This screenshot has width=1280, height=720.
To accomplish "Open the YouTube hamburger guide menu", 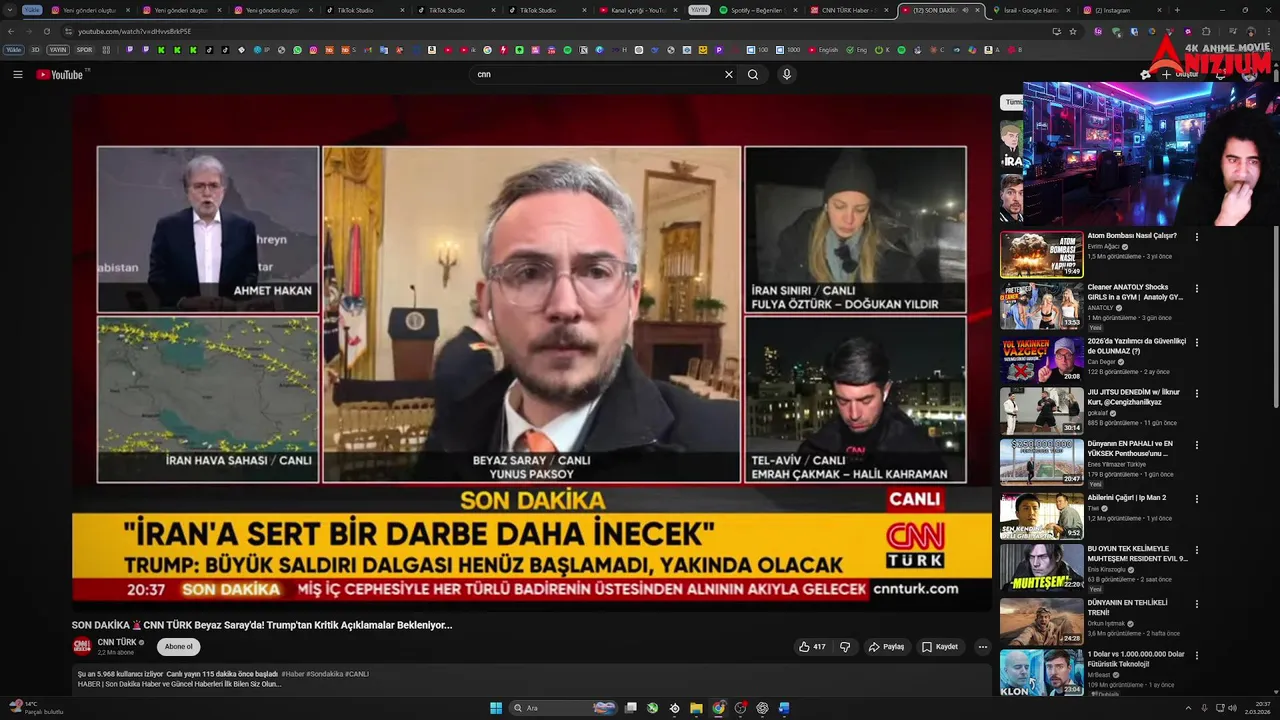I will point(17,74).
